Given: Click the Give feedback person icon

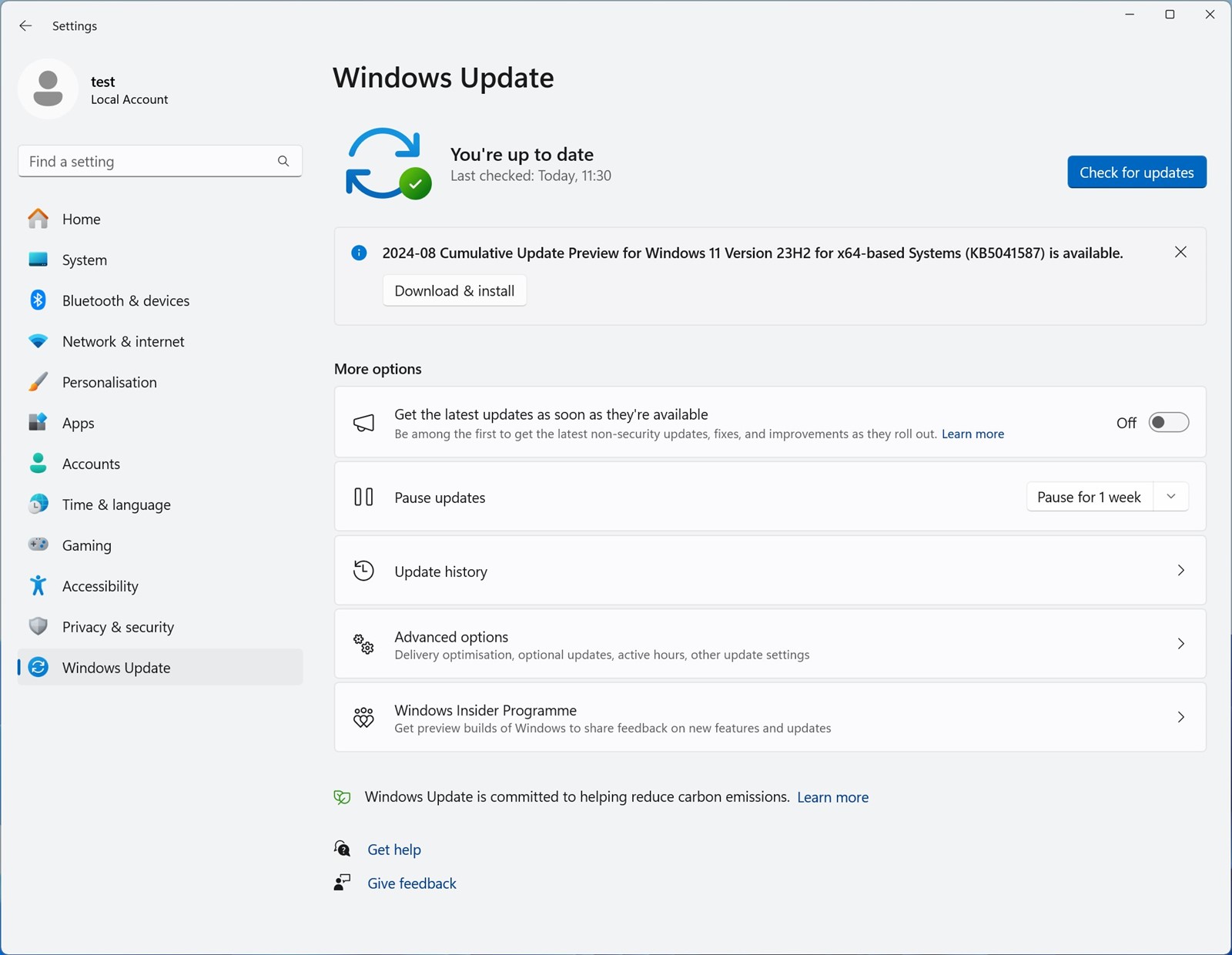Looking at the screenshot, I should pos(342,883).
